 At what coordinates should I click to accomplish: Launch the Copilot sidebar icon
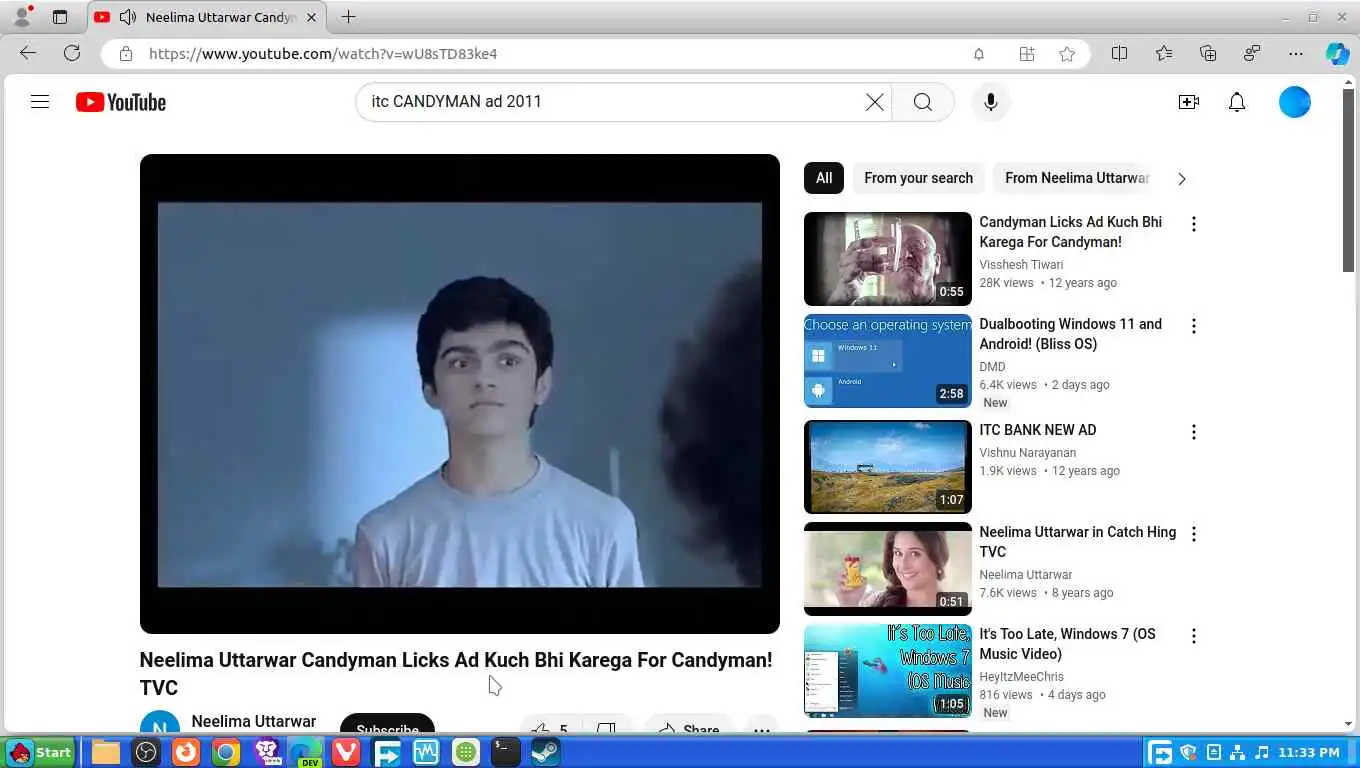coord(1338,54)
